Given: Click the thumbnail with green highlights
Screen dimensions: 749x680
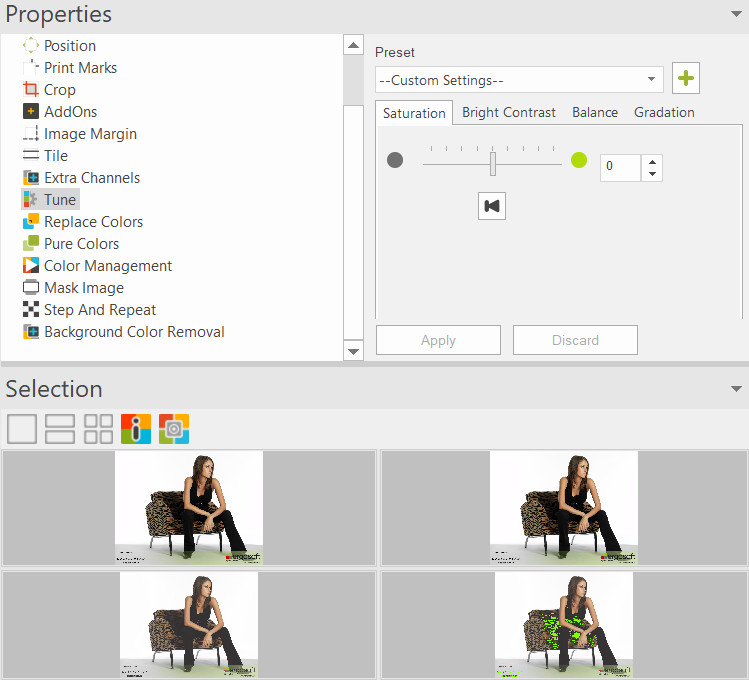Looking at the screenshot, I should coord(564,625).
